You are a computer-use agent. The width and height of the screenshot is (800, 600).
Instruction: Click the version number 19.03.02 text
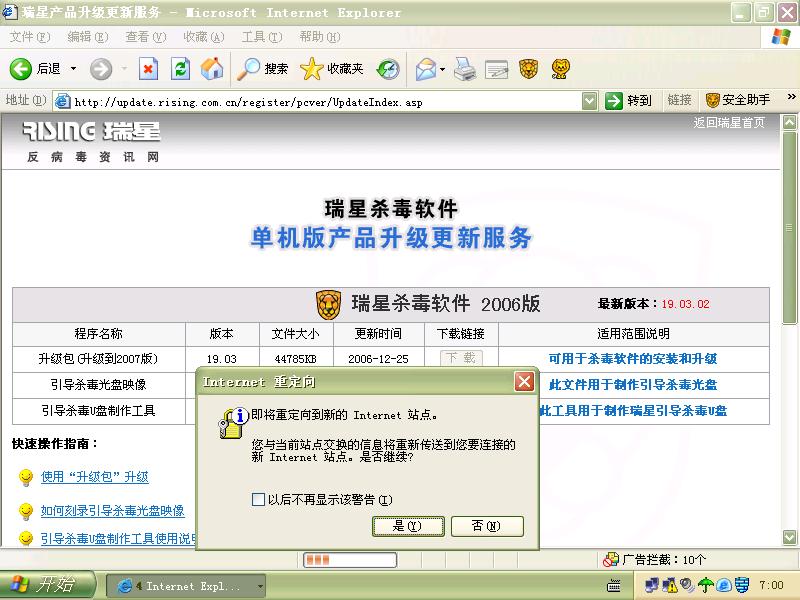coord(685,304)
